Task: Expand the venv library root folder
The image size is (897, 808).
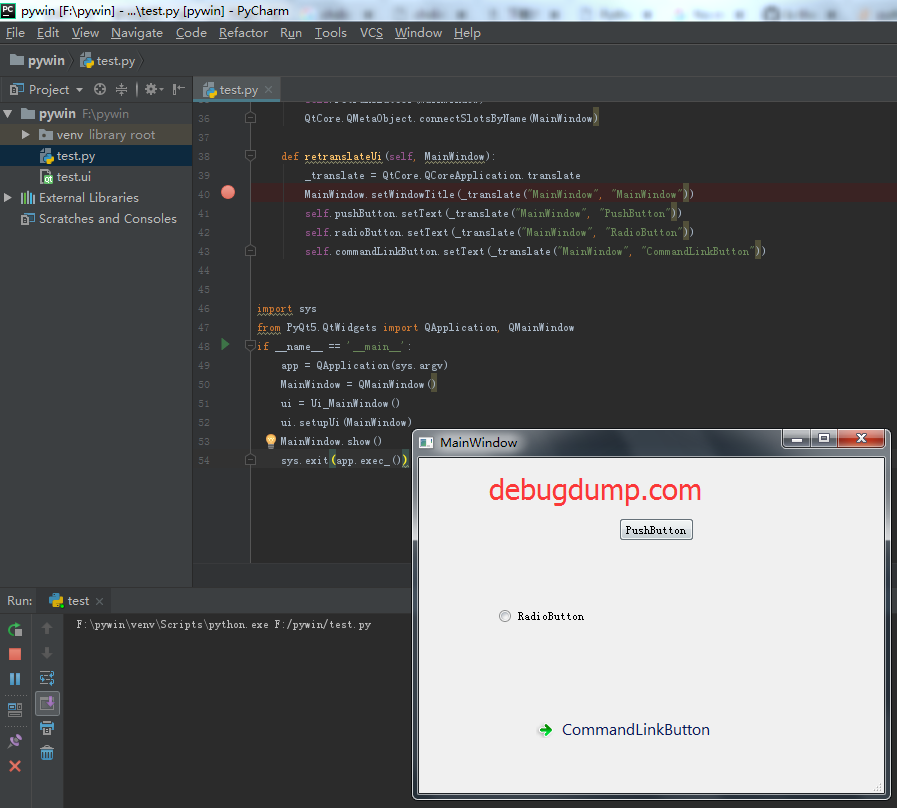Action: coord(25,134)
